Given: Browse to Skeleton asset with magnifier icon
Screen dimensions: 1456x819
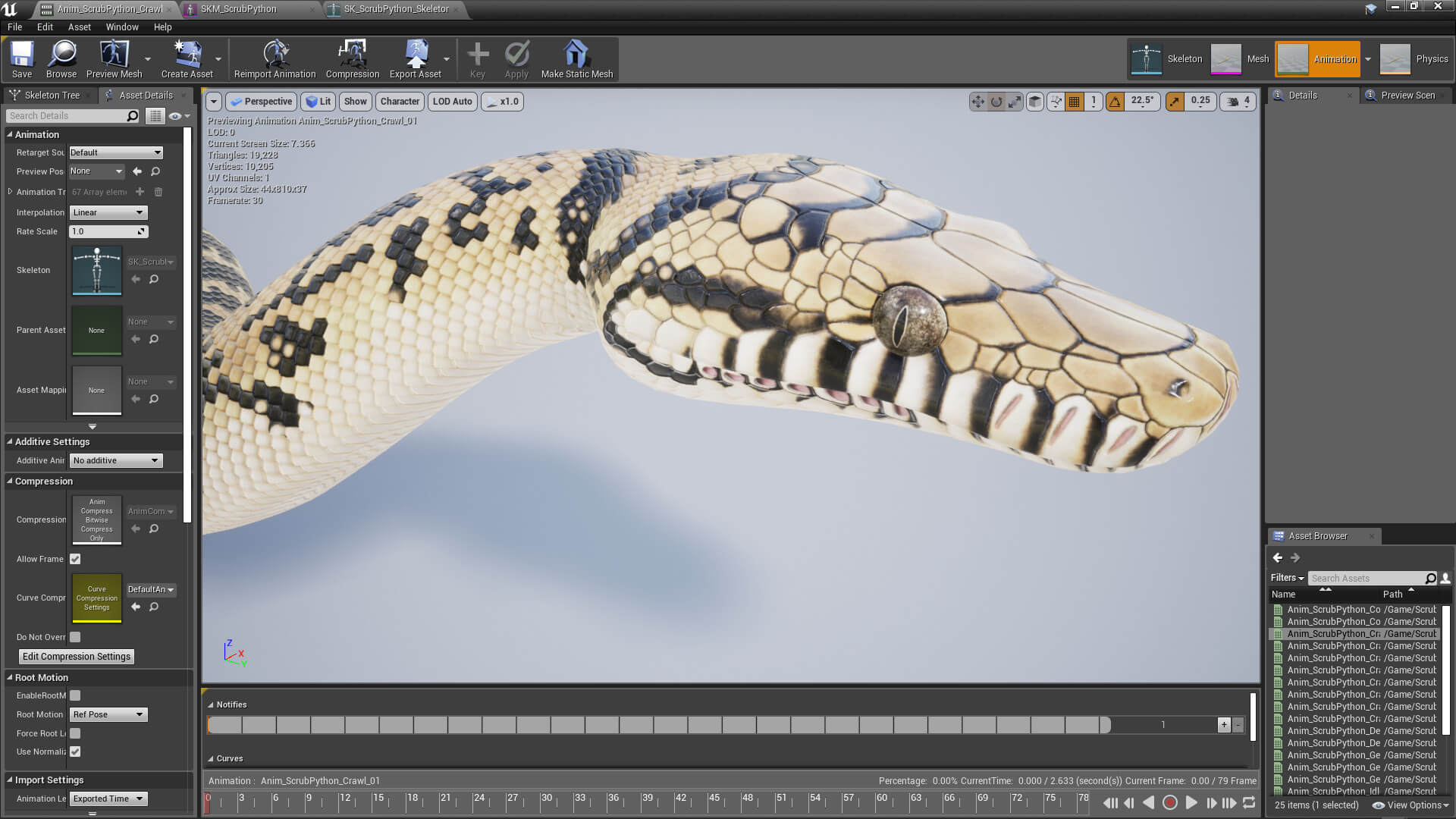Looking at the screenshot, I should click(x=154, y=279).
